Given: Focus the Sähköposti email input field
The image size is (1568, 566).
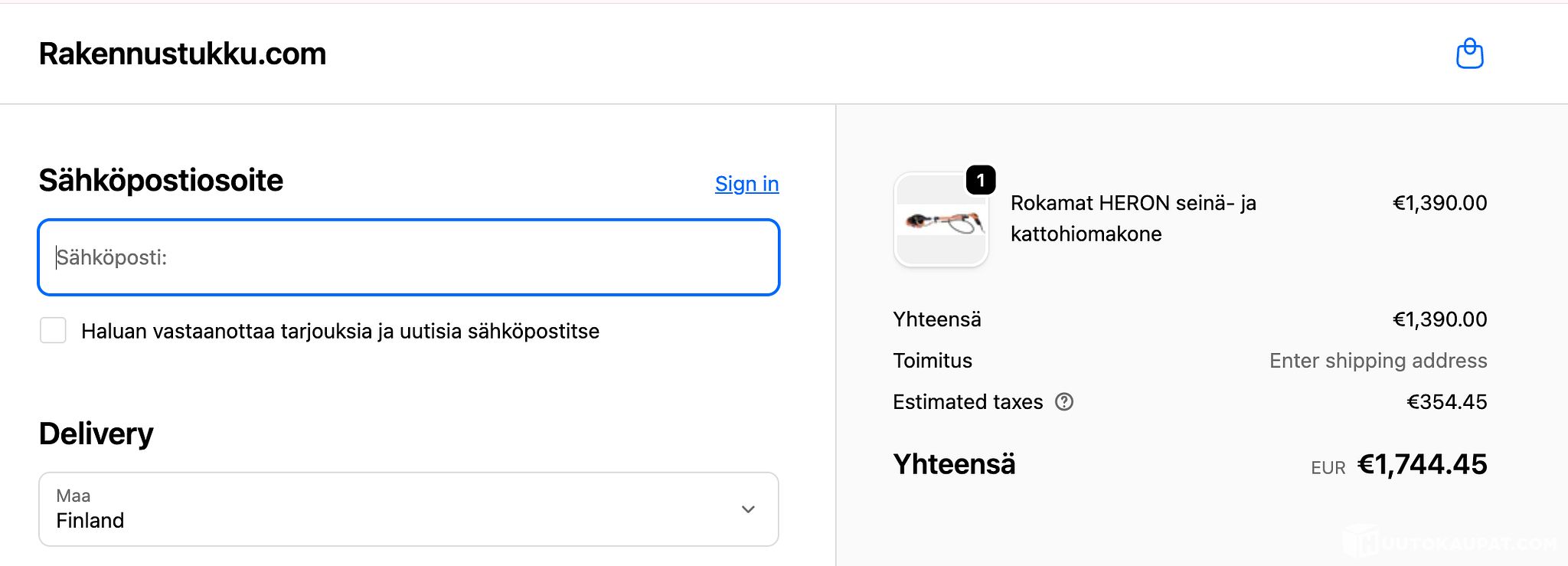Looking at the screenshot, I should coord(408,257).
